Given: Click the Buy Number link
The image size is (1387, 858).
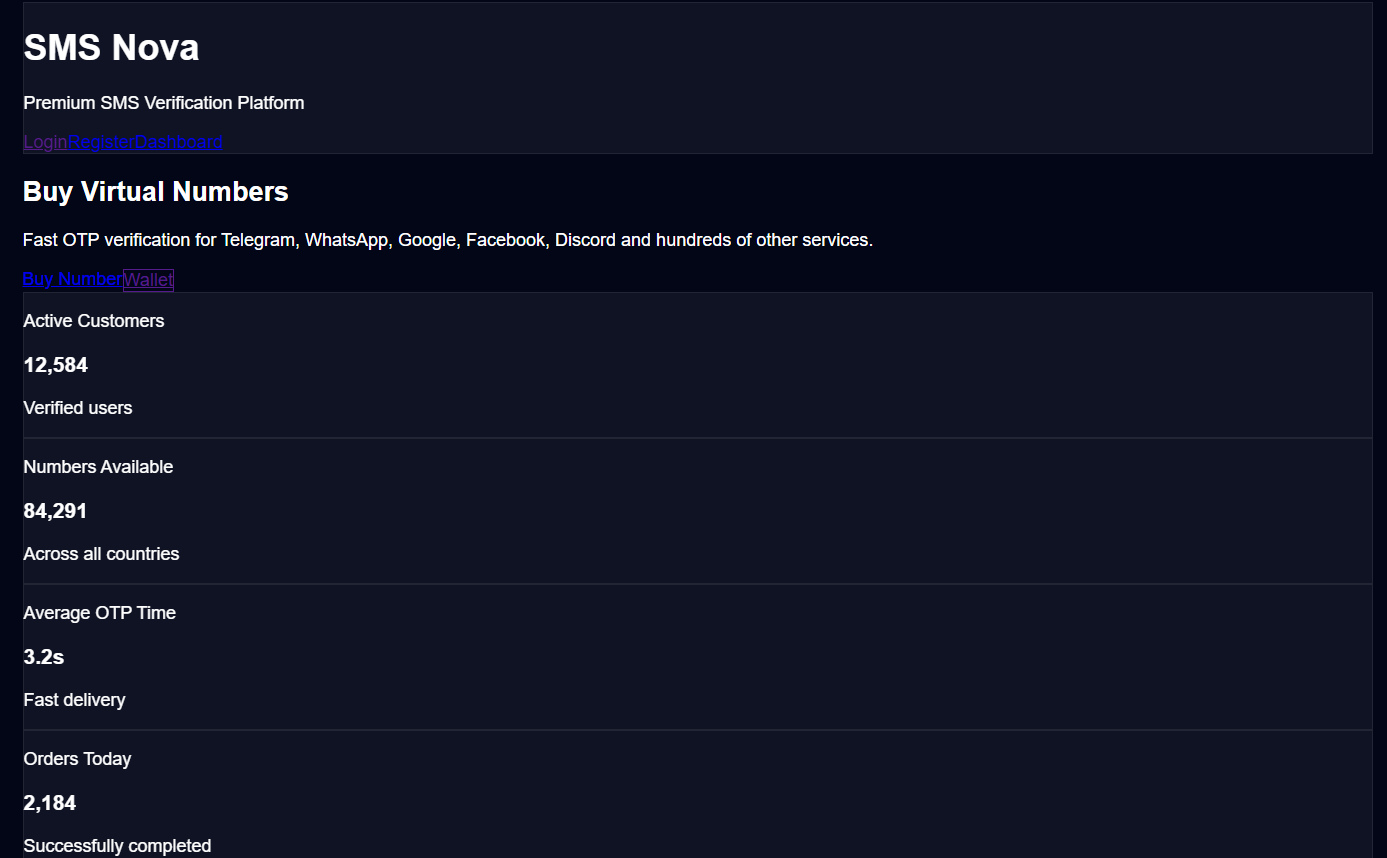Looking at the screenshot, I should pos(73,279).
